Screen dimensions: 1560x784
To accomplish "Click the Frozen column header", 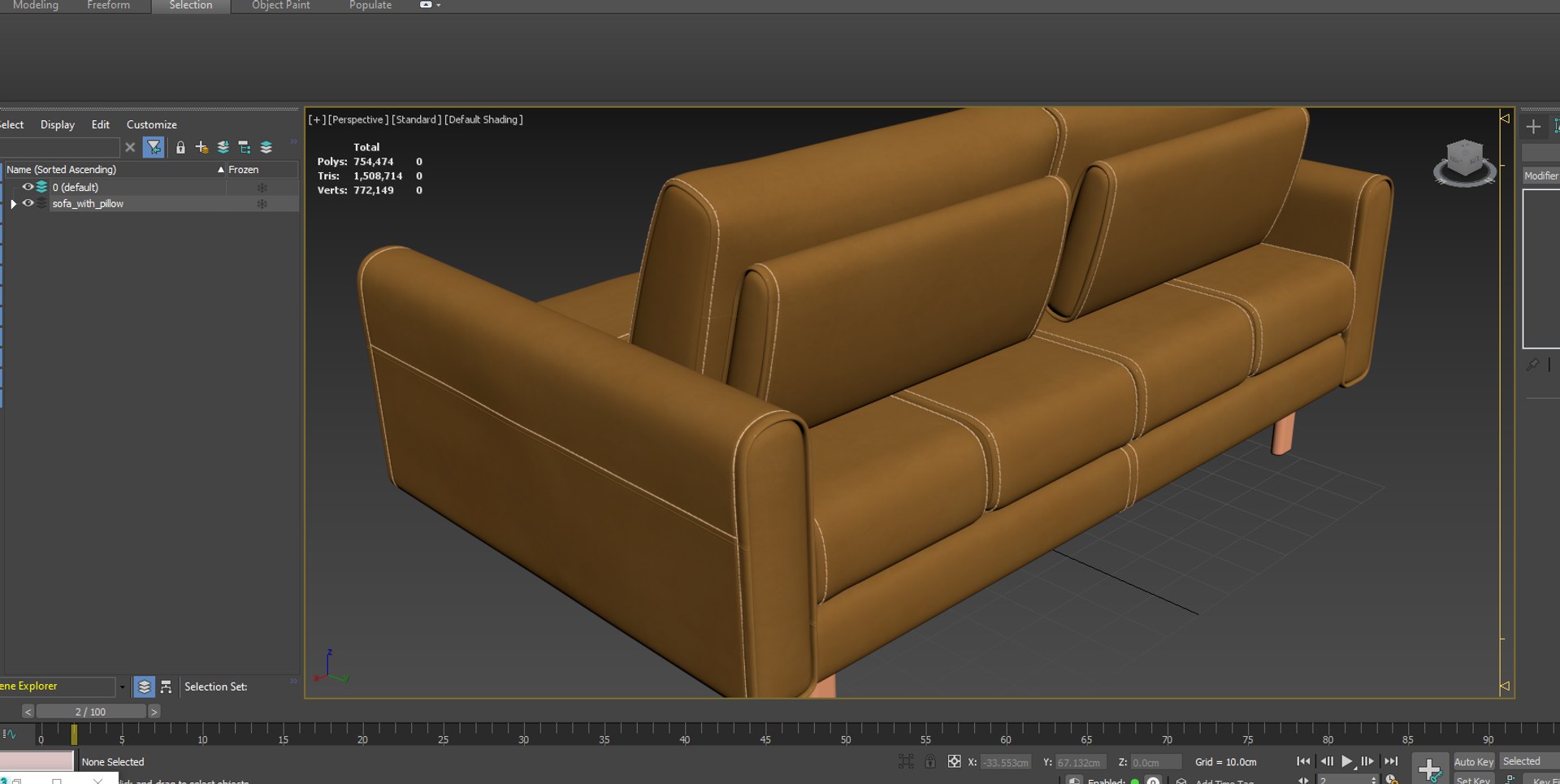I will pyautogui.click(x=262, y=169).
